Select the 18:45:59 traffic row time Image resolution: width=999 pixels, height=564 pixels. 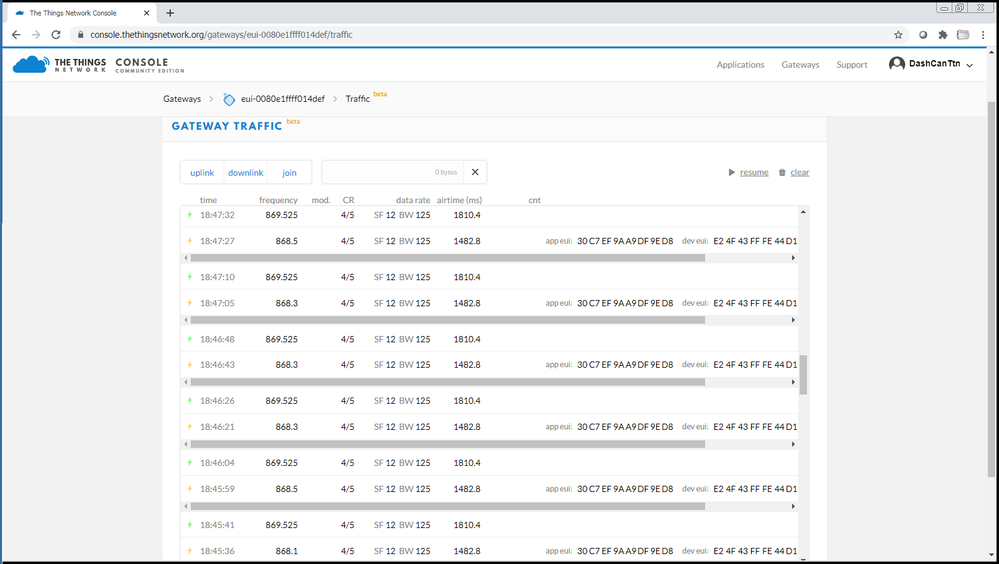pyautogui.click(x=217, y=489)
